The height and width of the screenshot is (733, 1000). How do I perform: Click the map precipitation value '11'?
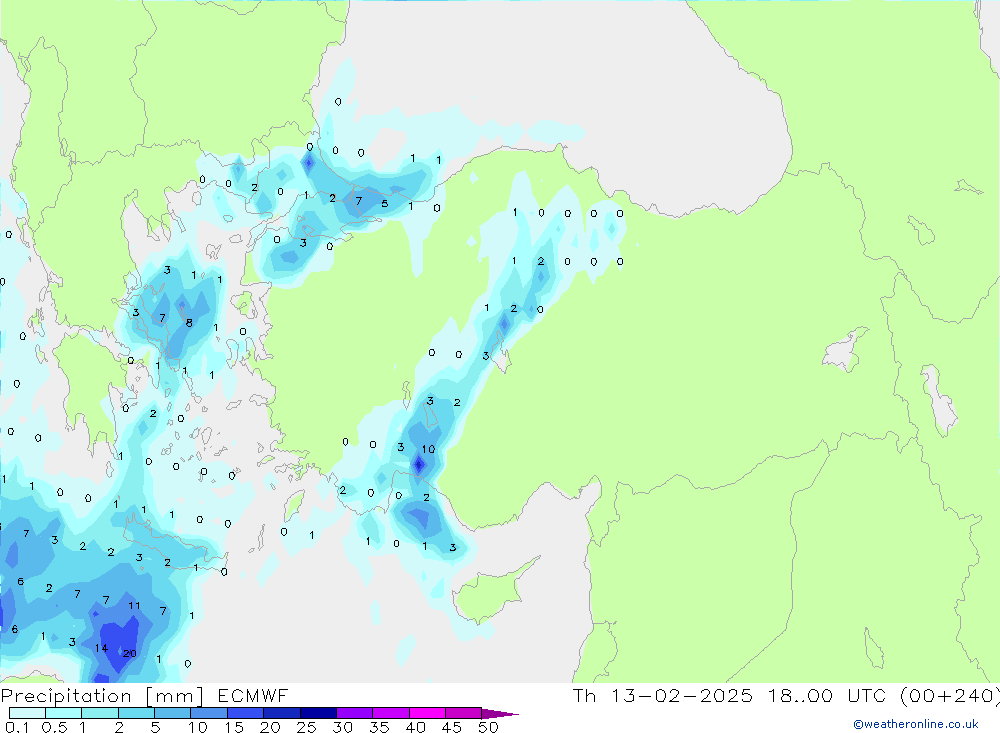coord(134,605)
